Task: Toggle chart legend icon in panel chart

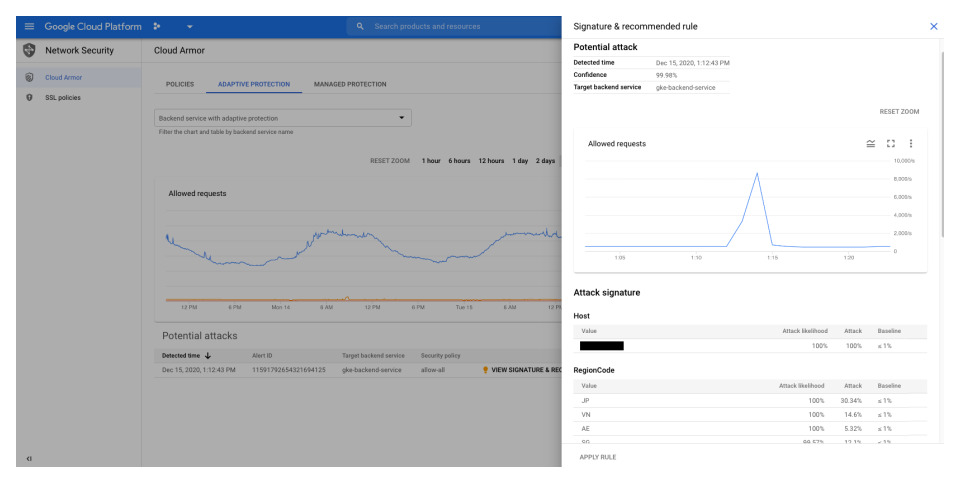Action: [x=870, y=144]
